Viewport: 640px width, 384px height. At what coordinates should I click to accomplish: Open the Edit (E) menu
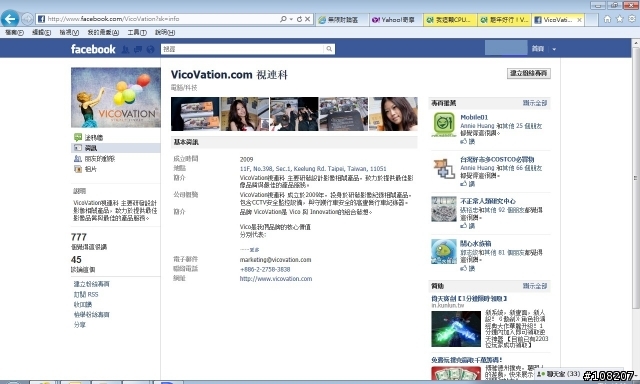(41, 32)
